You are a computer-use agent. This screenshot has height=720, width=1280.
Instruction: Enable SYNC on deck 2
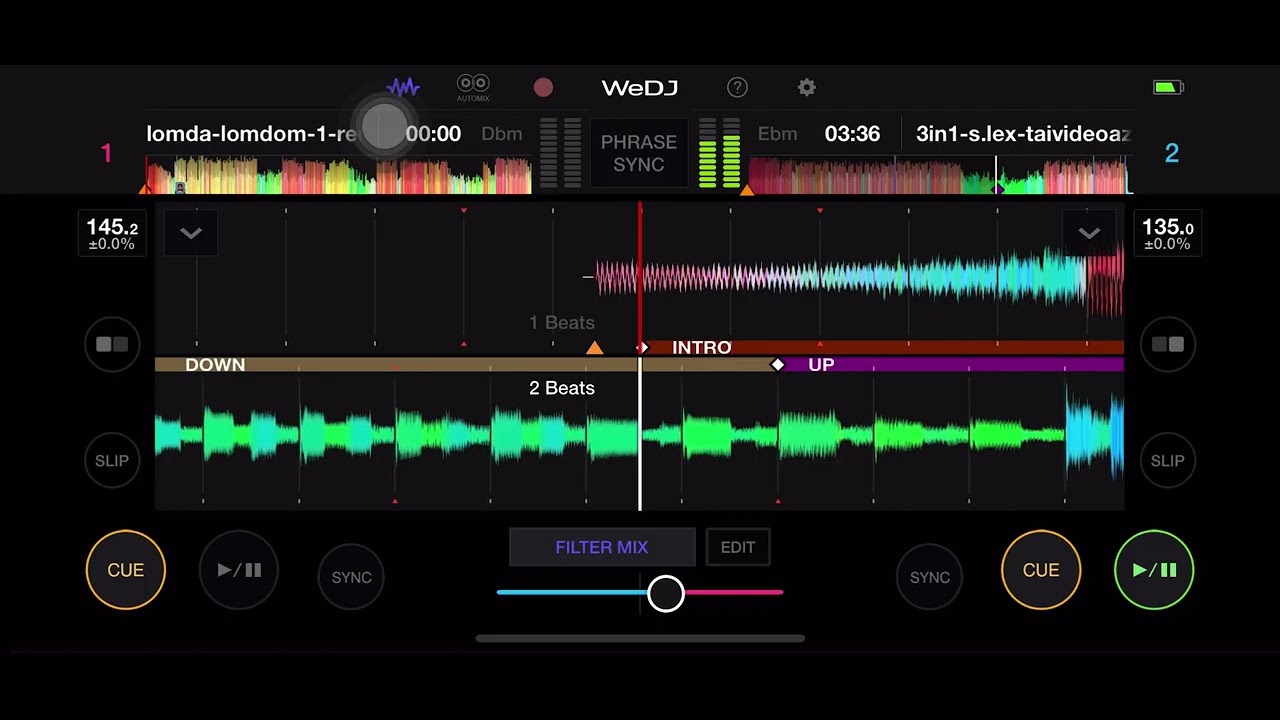click(929, 577)
